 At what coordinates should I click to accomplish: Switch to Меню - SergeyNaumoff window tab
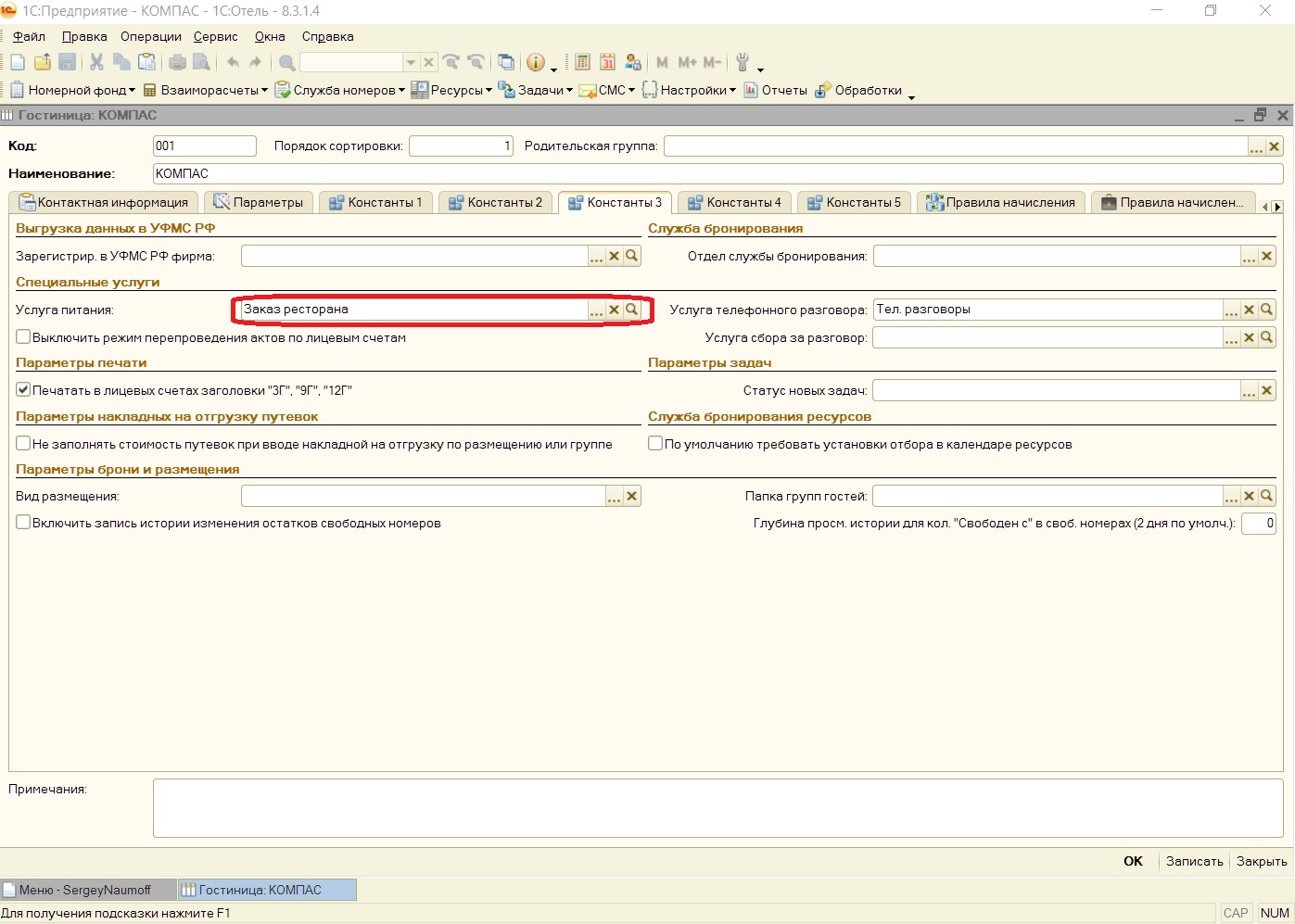pyautogui.click(x=89, y=890)
